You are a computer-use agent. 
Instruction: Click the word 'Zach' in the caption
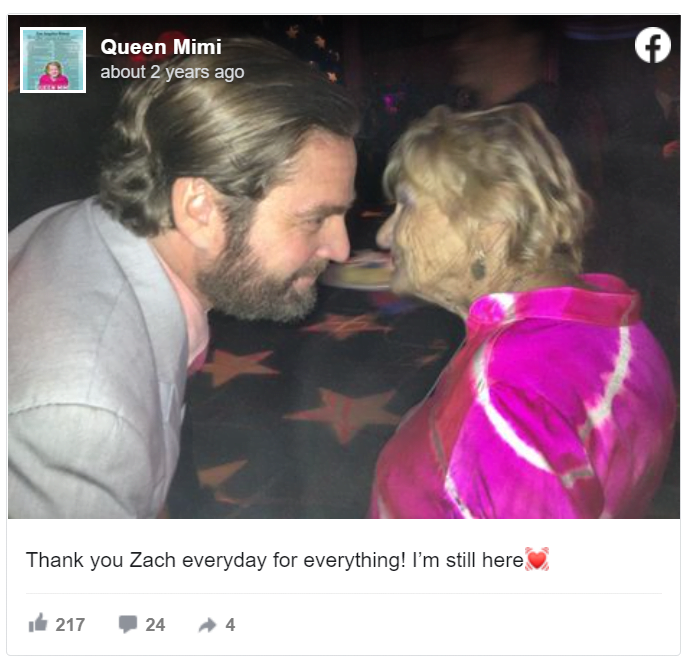(x=152, y=560)
